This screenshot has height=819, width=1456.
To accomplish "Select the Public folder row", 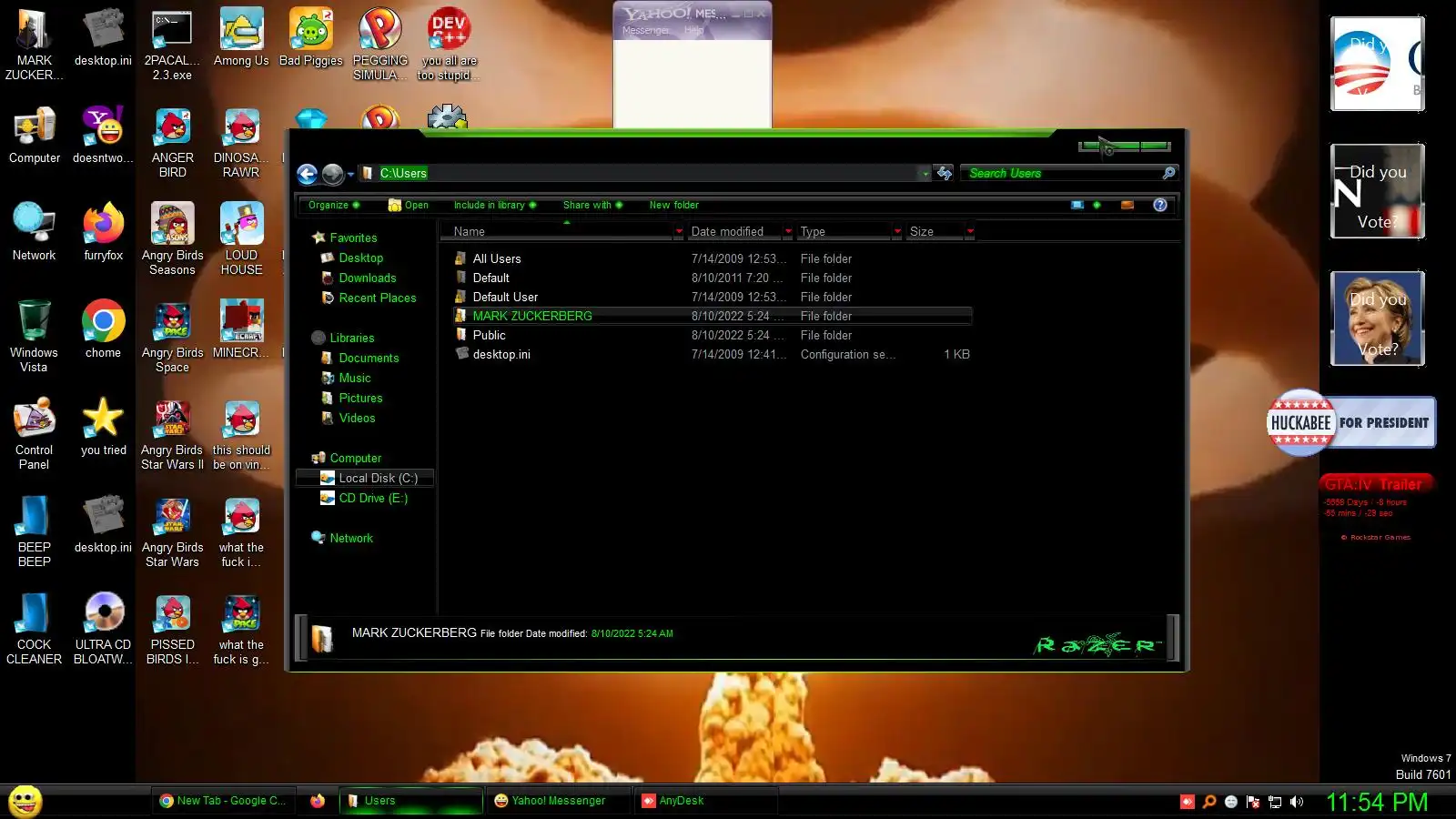I will click(712, 335).
